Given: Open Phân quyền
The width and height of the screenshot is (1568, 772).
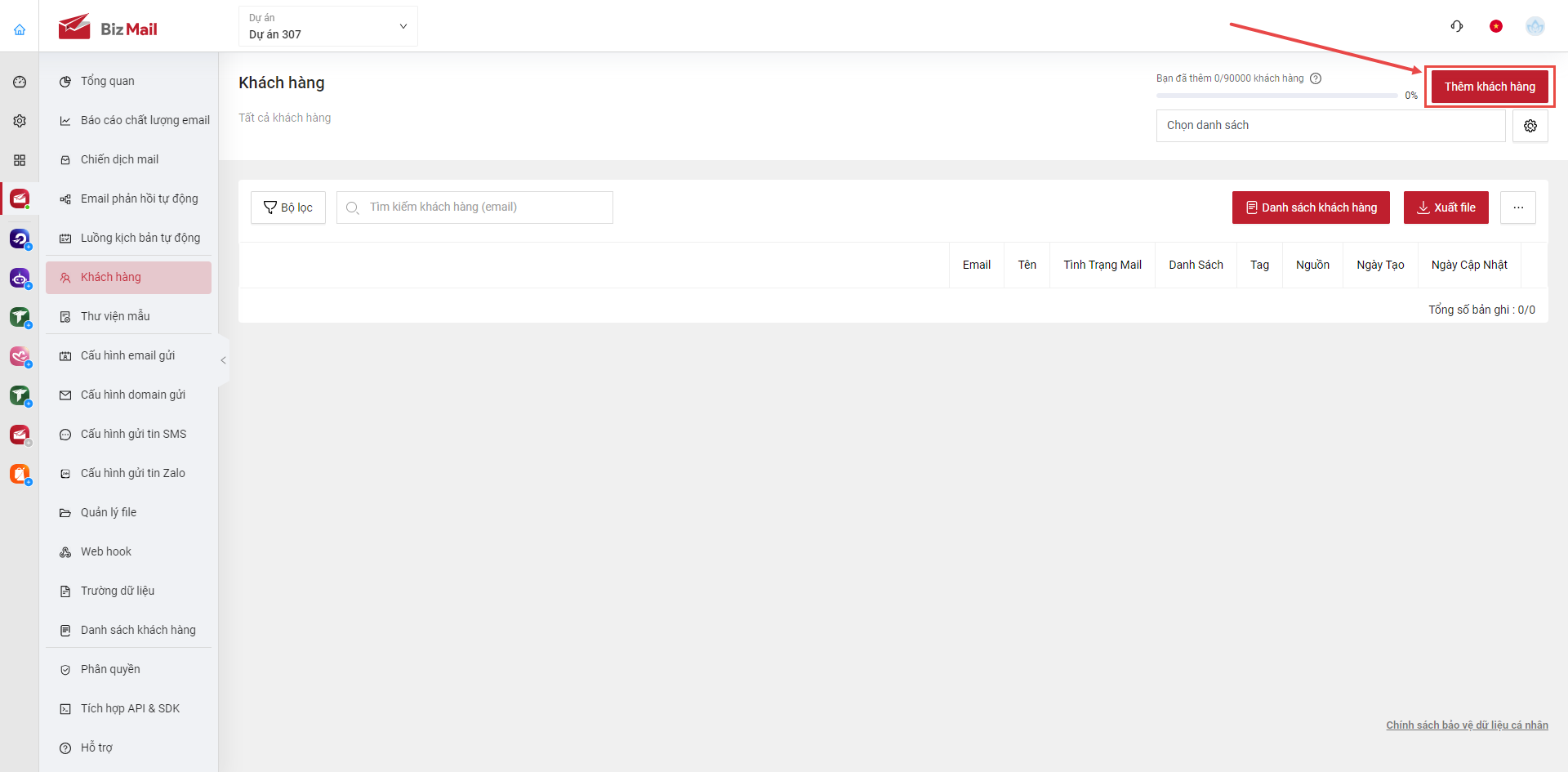Looking at the screenshot, I should (x=129, y=670).
